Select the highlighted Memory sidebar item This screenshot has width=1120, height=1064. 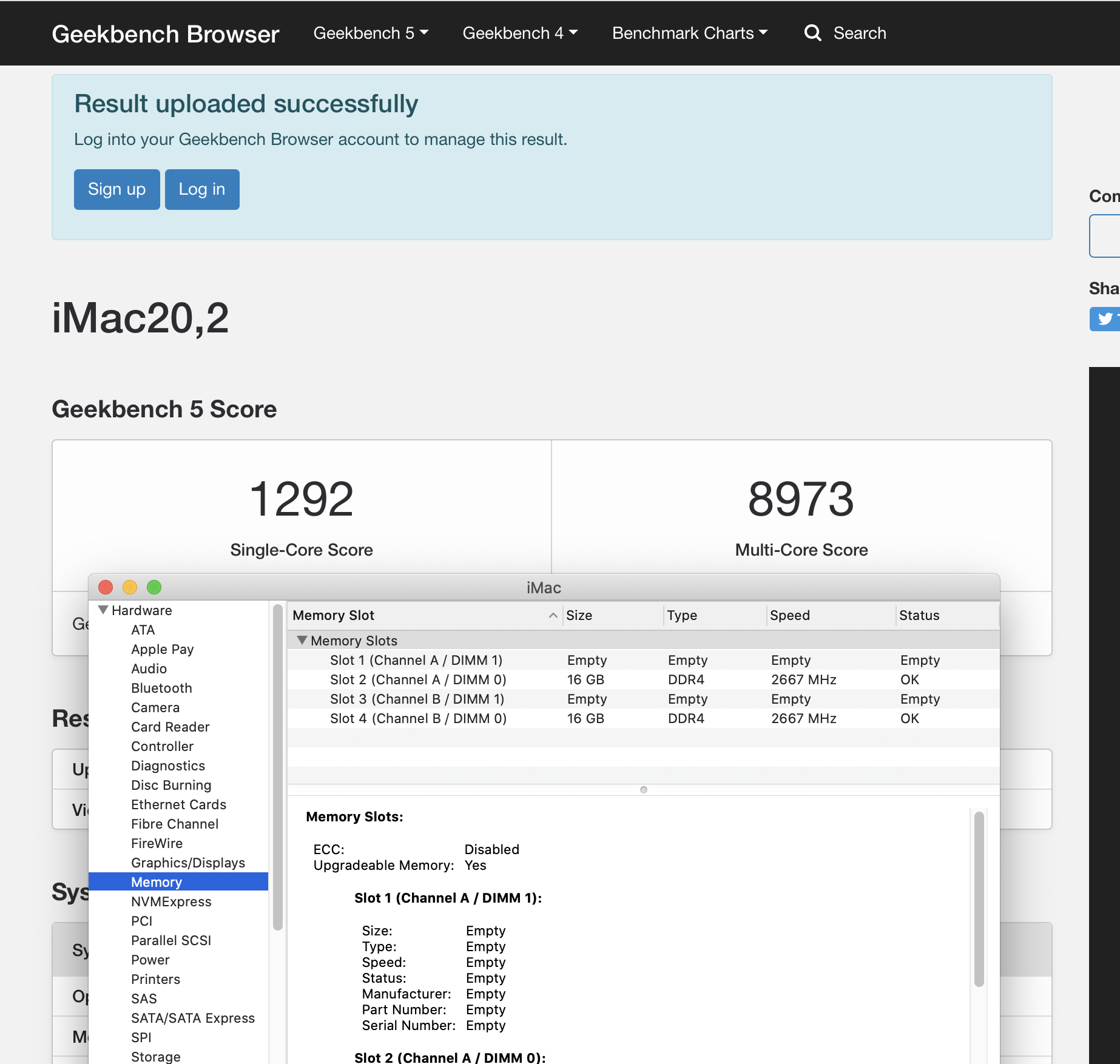pos(178,882)
